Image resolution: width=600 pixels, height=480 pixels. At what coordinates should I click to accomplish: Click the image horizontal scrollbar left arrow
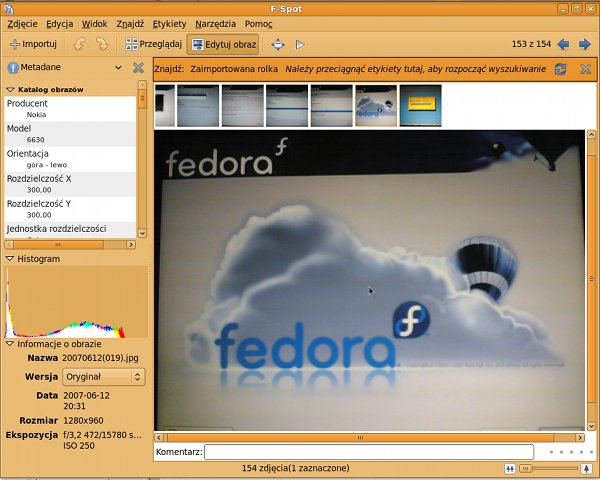coord(159,438)
